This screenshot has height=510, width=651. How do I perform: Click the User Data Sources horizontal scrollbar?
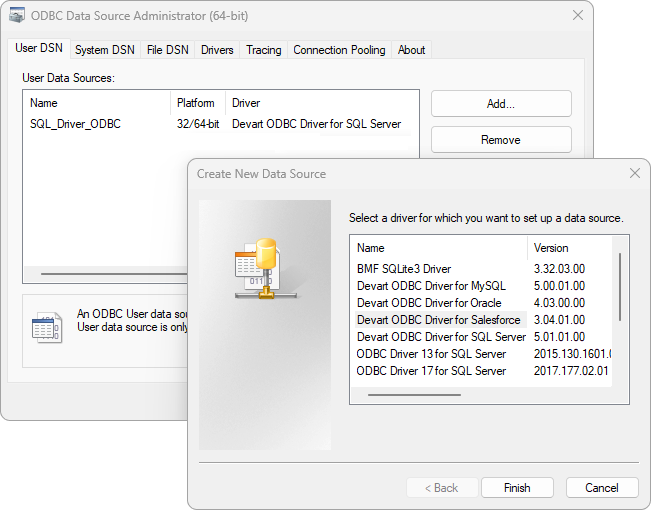click(114, 274)
